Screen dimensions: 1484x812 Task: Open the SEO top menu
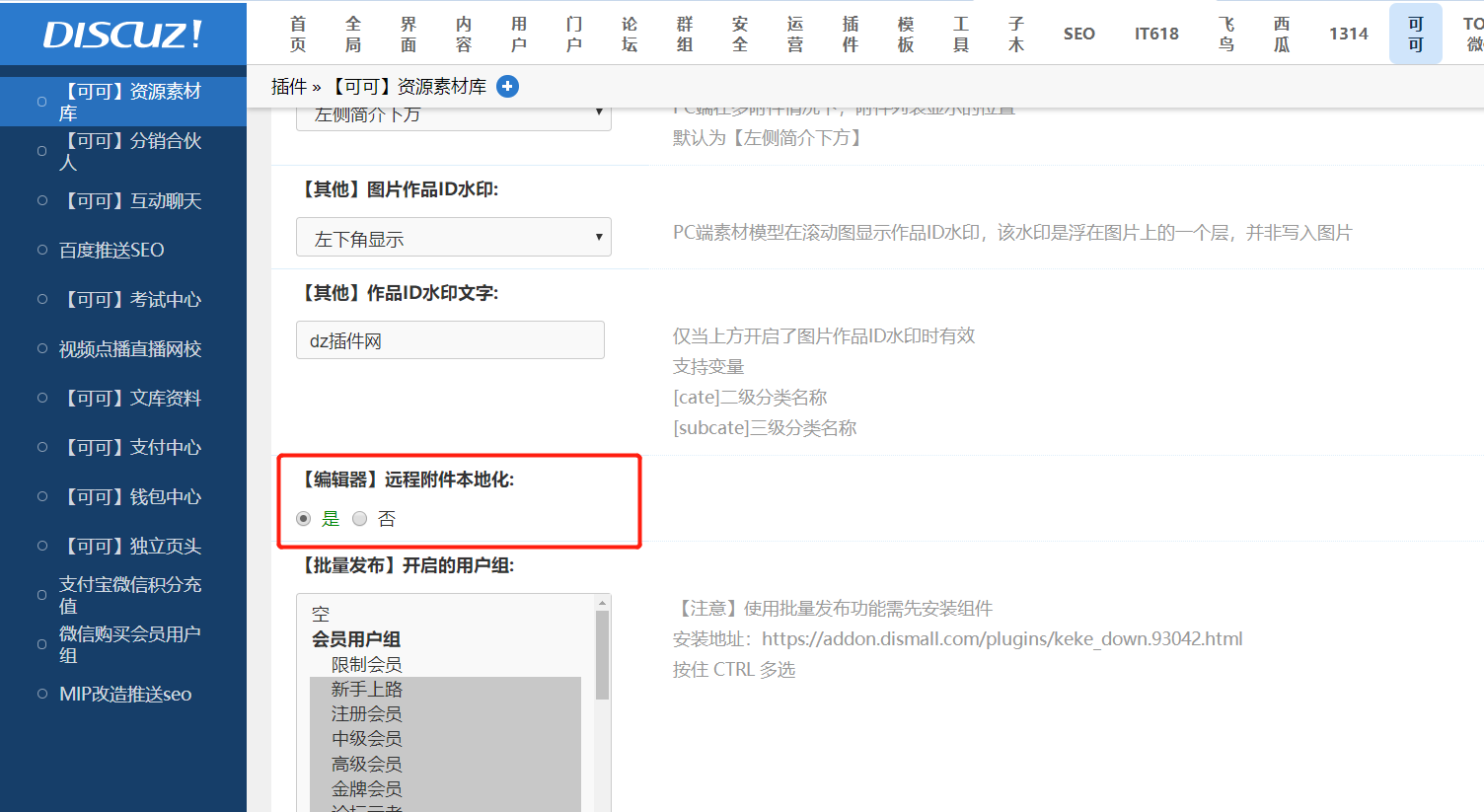tap(1079, 34)
